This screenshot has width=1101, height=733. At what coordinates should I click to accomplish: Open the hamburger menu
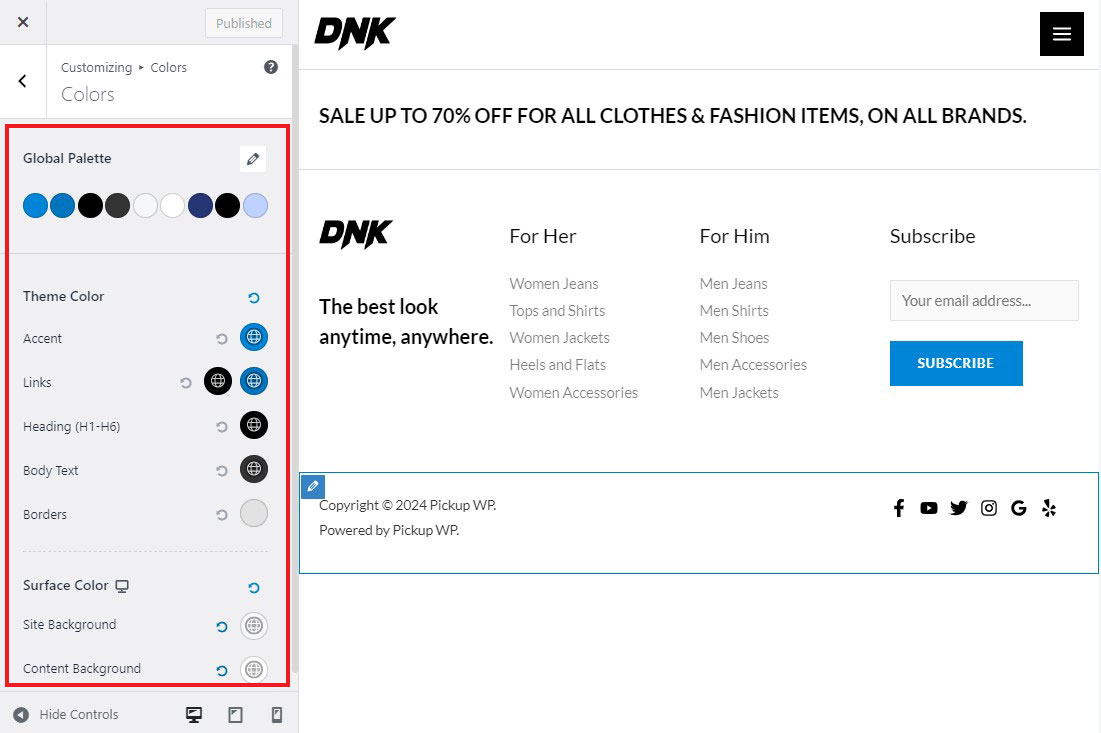pyautogui.click(x=1062, y=34)
